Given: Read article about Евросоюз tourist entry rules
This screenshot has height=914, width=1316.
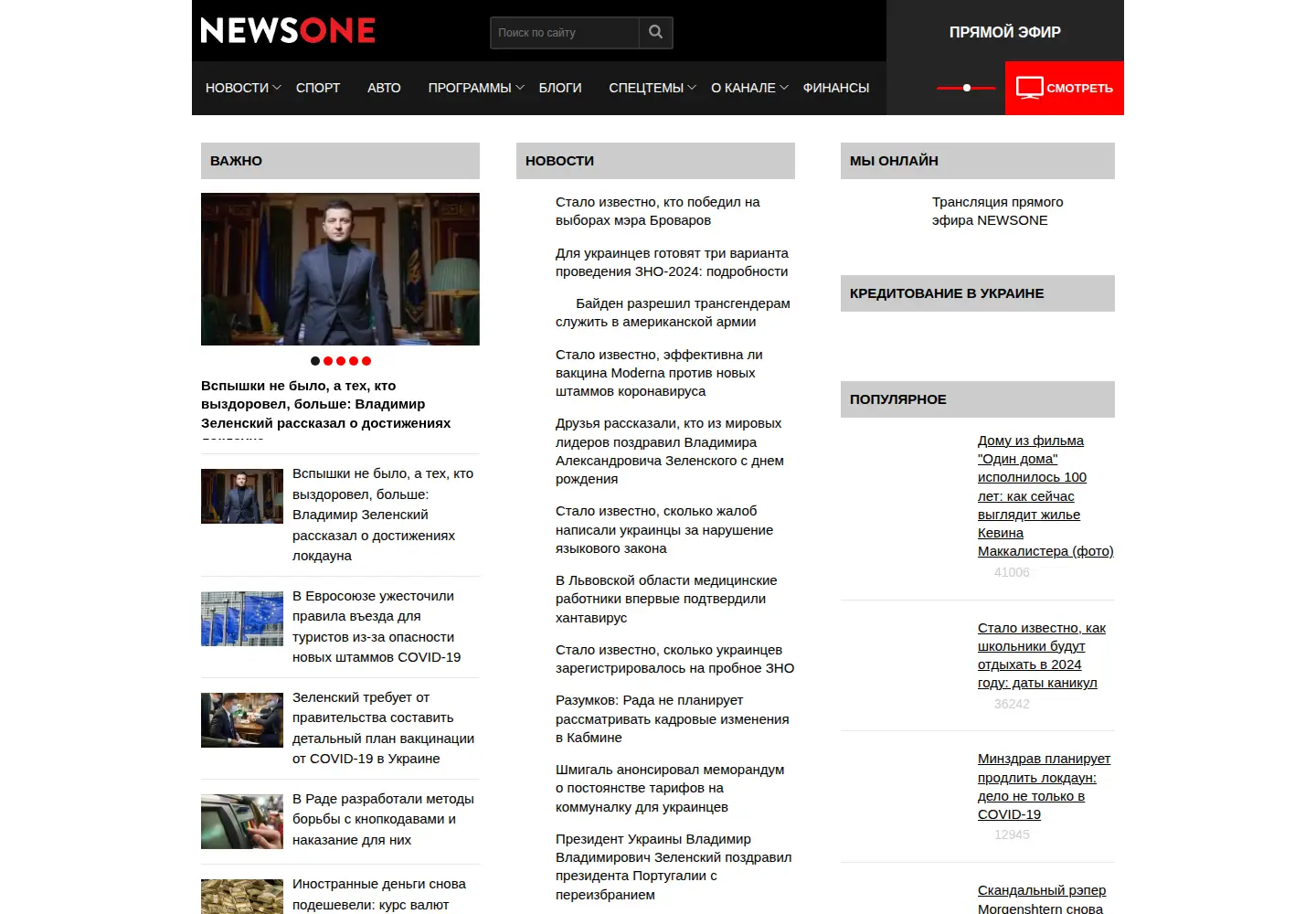Looking at the screenshot, I should 377,626.
